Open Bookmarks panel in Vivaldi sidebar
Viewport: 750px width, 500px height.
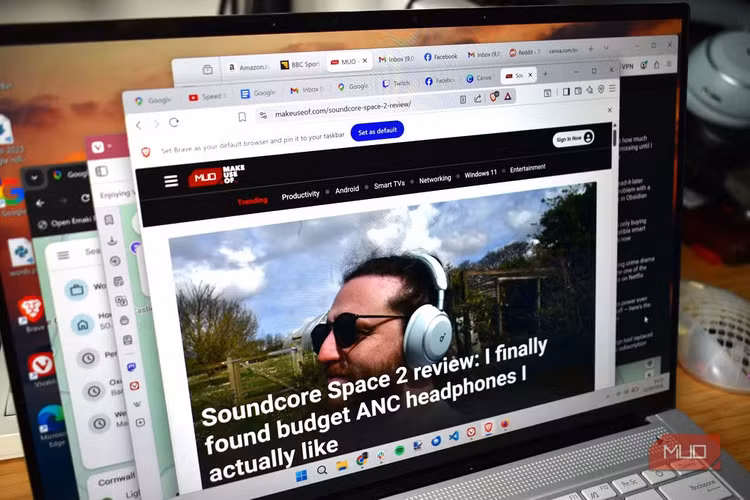[x=110, y=220]
